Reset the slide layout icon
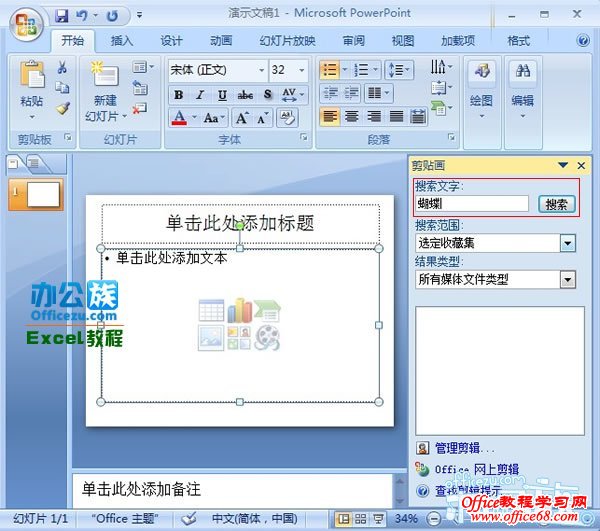The width and height of the screenshot is (600, 531). coord(140,88)
